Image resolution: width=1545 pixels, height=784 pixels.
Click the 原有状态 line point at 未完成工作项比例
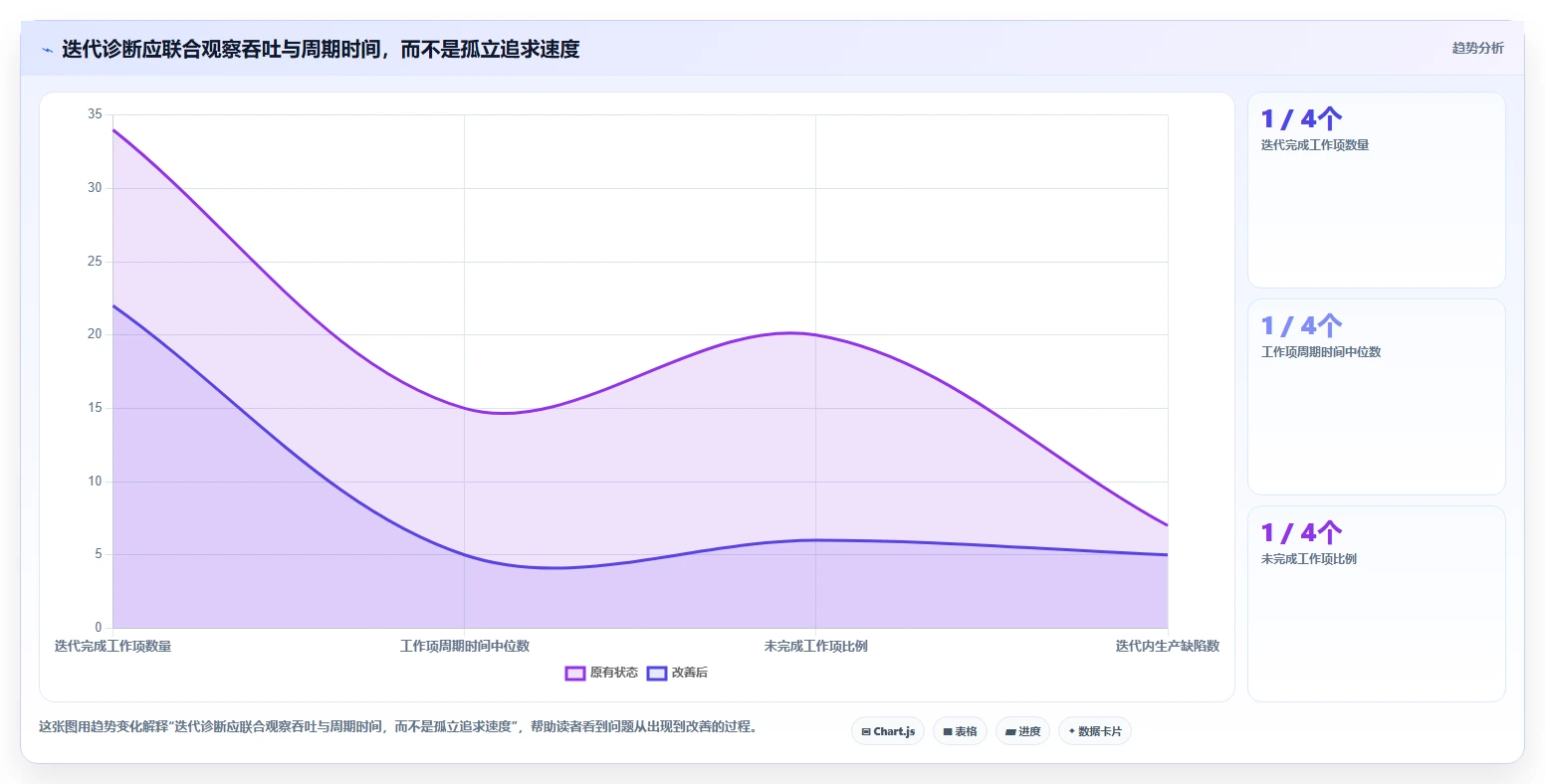(815, 334)
